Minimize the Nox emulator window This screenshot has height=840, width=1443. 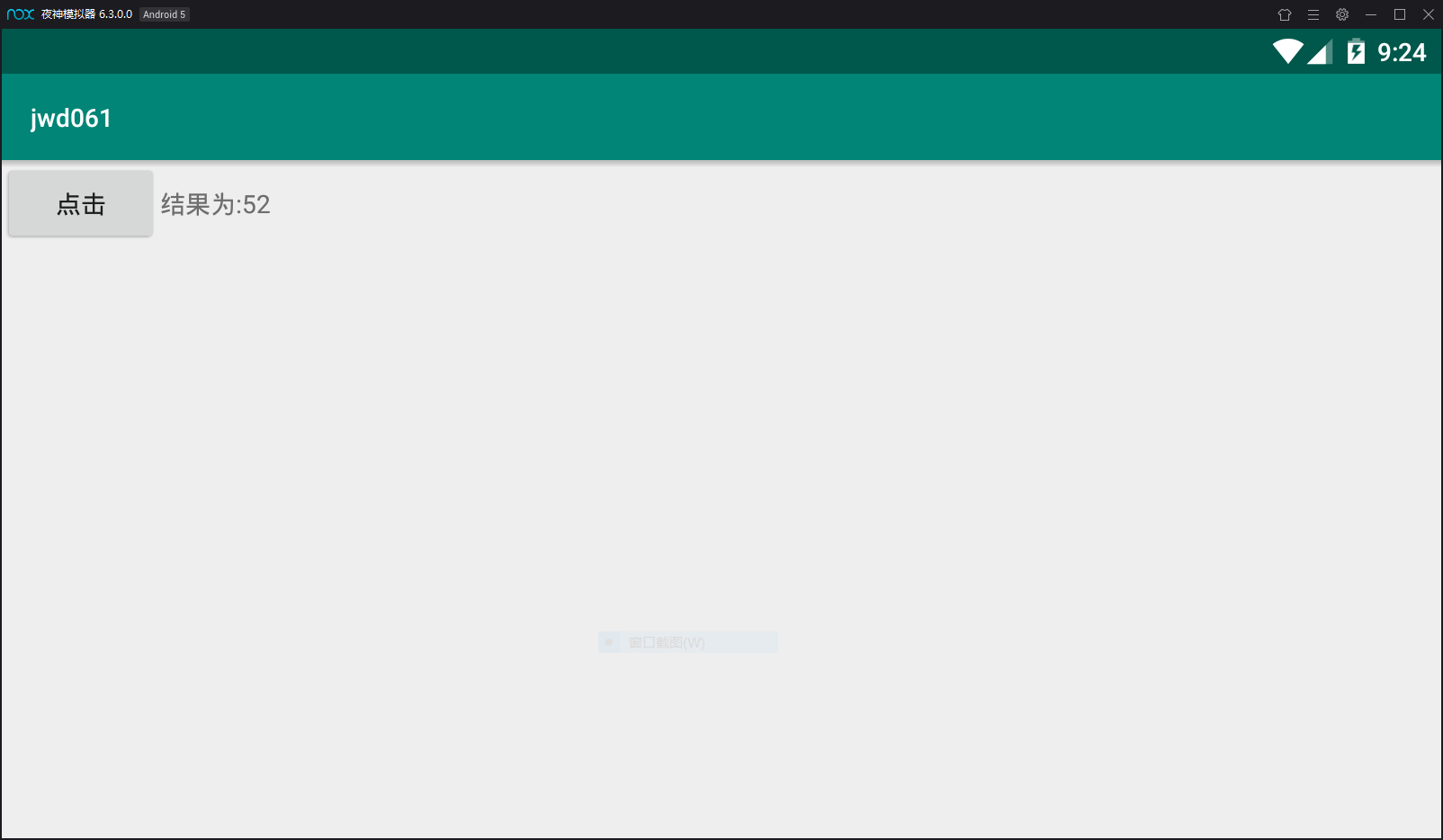click(x=1371, y=14)
